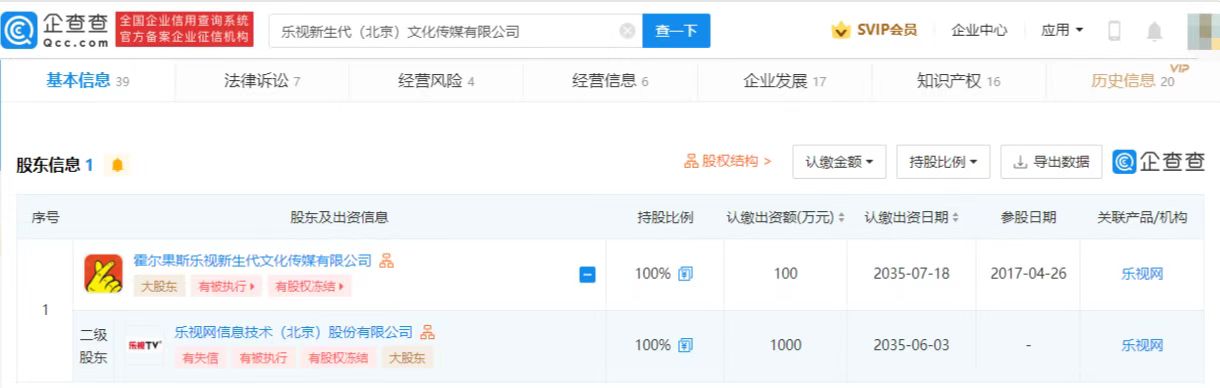Click the 霍尔果斯乐视新生代 company logo

point(103,274)
